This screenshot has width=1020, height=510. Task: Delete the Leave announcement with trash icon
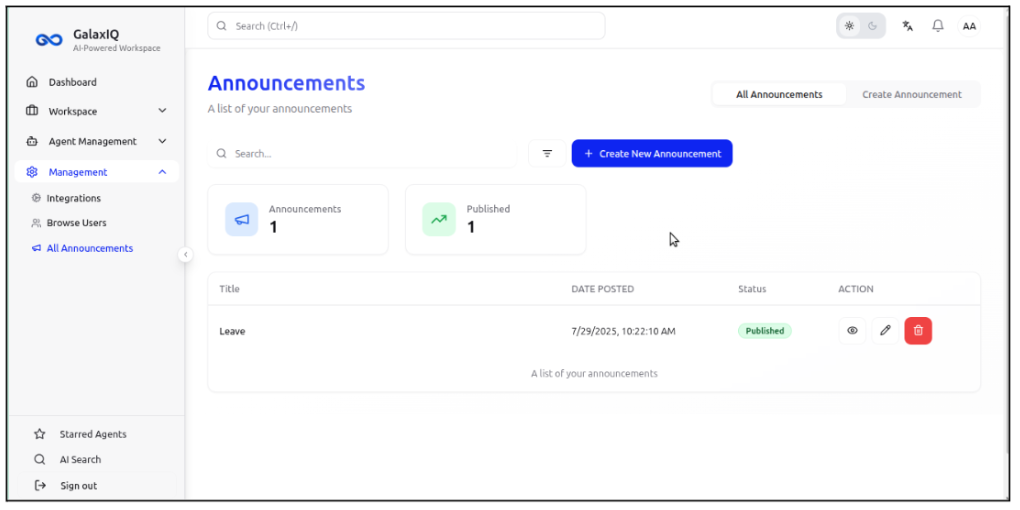tap(918, 330)
